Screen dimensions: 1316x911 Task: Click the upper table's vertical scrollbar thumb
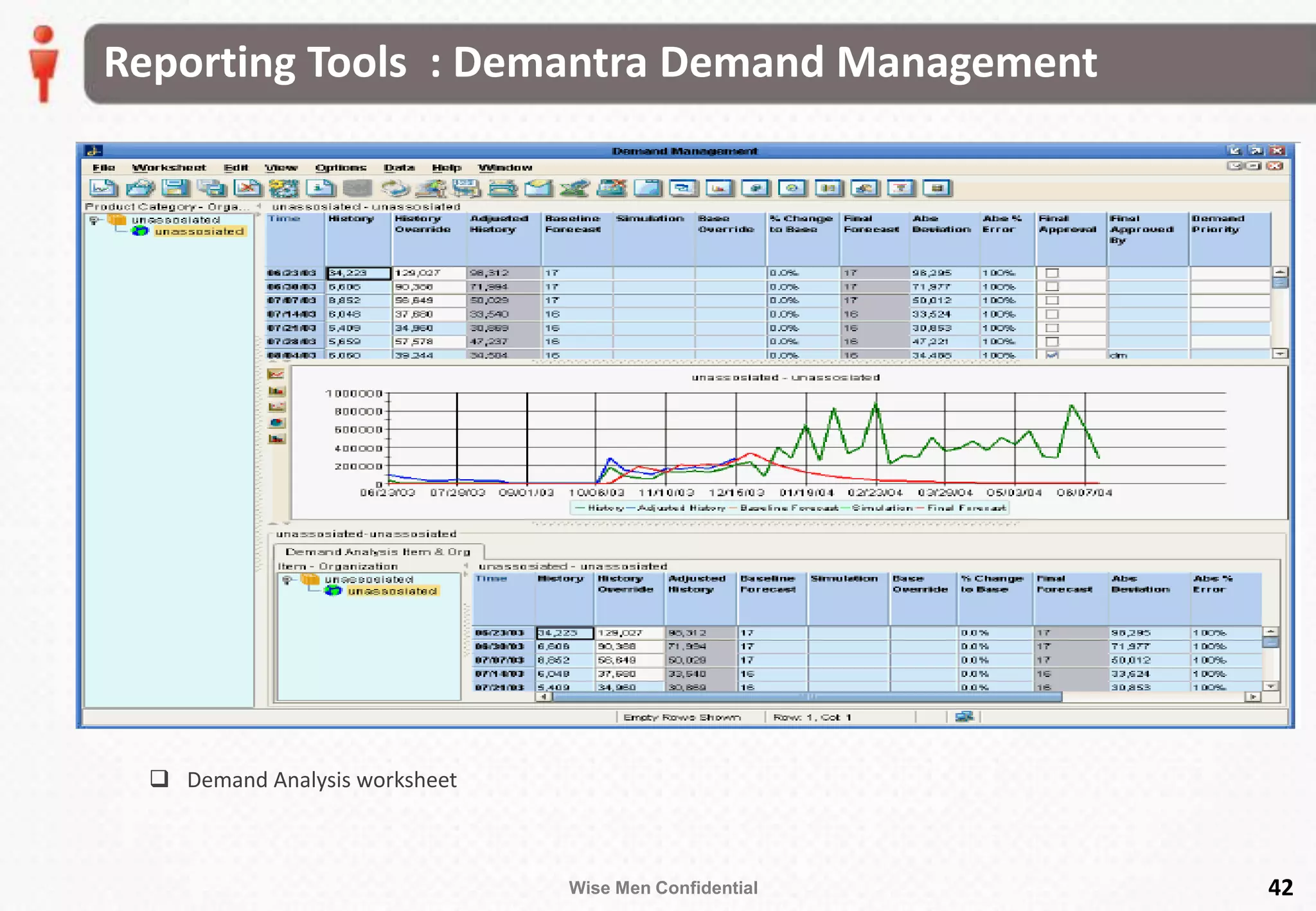click(x=1280, y=283)
